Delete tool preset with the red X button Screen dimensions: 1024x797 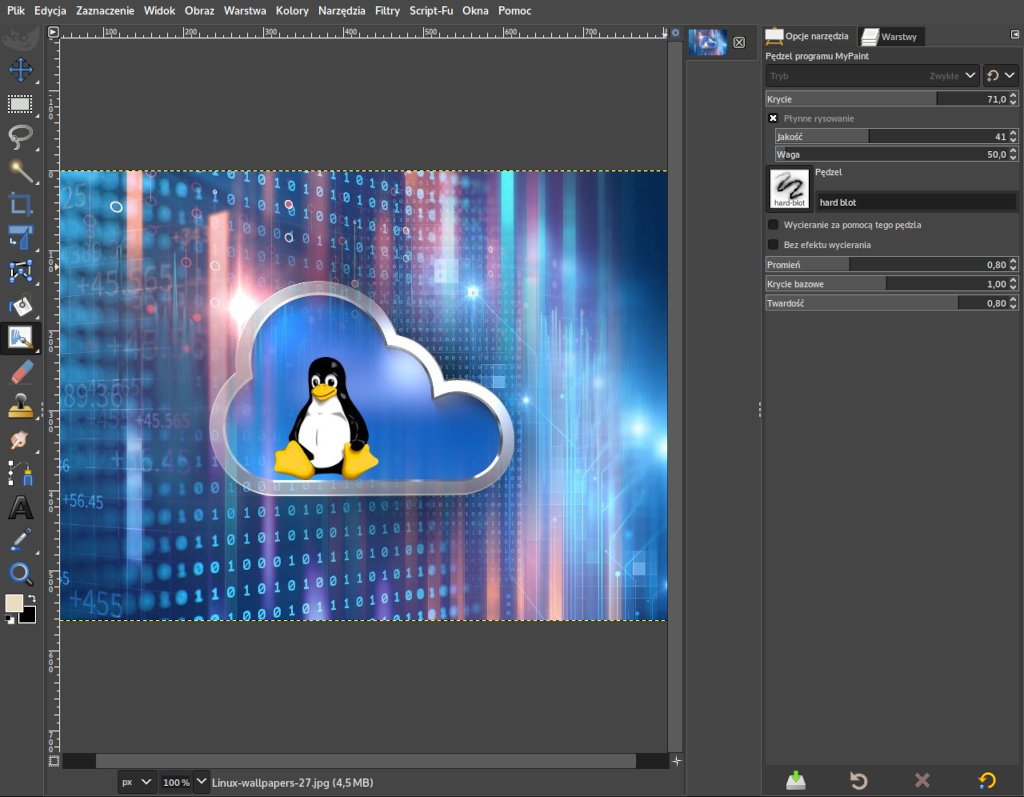coord(921,780)
